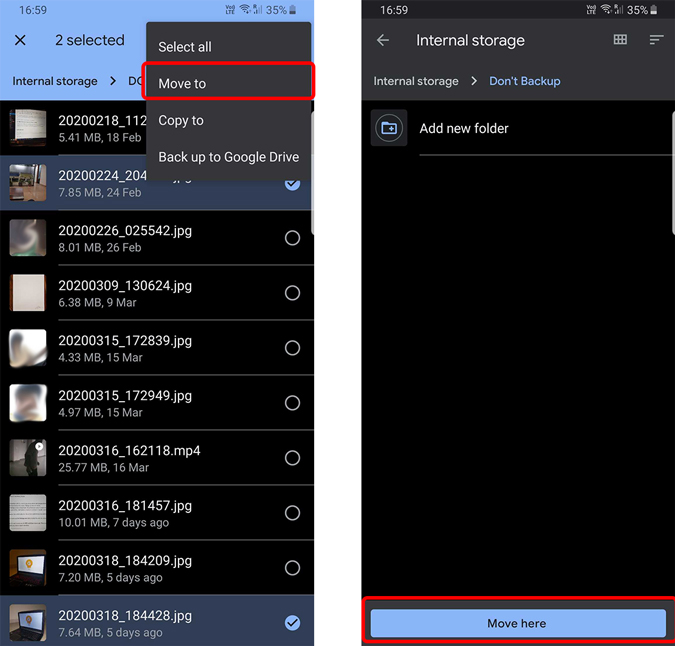Switch to grid view icon
Viewport: 675px width, 646px height.
(620, 40)
